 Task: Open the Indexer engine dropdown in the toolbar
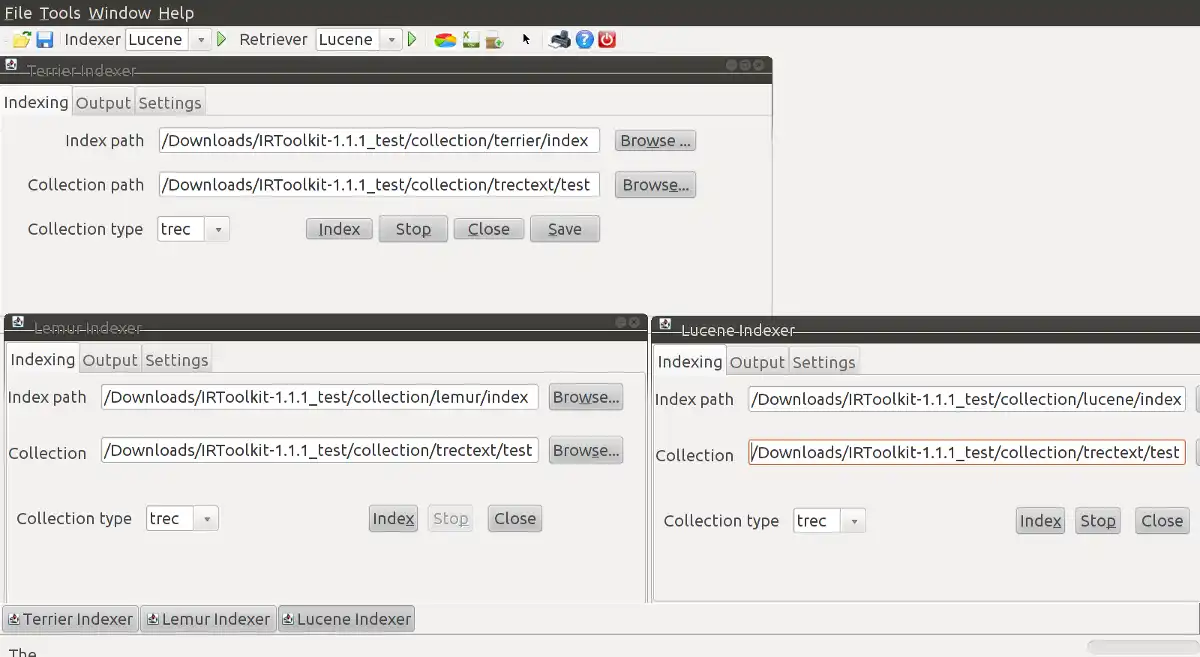click(200, 40)
